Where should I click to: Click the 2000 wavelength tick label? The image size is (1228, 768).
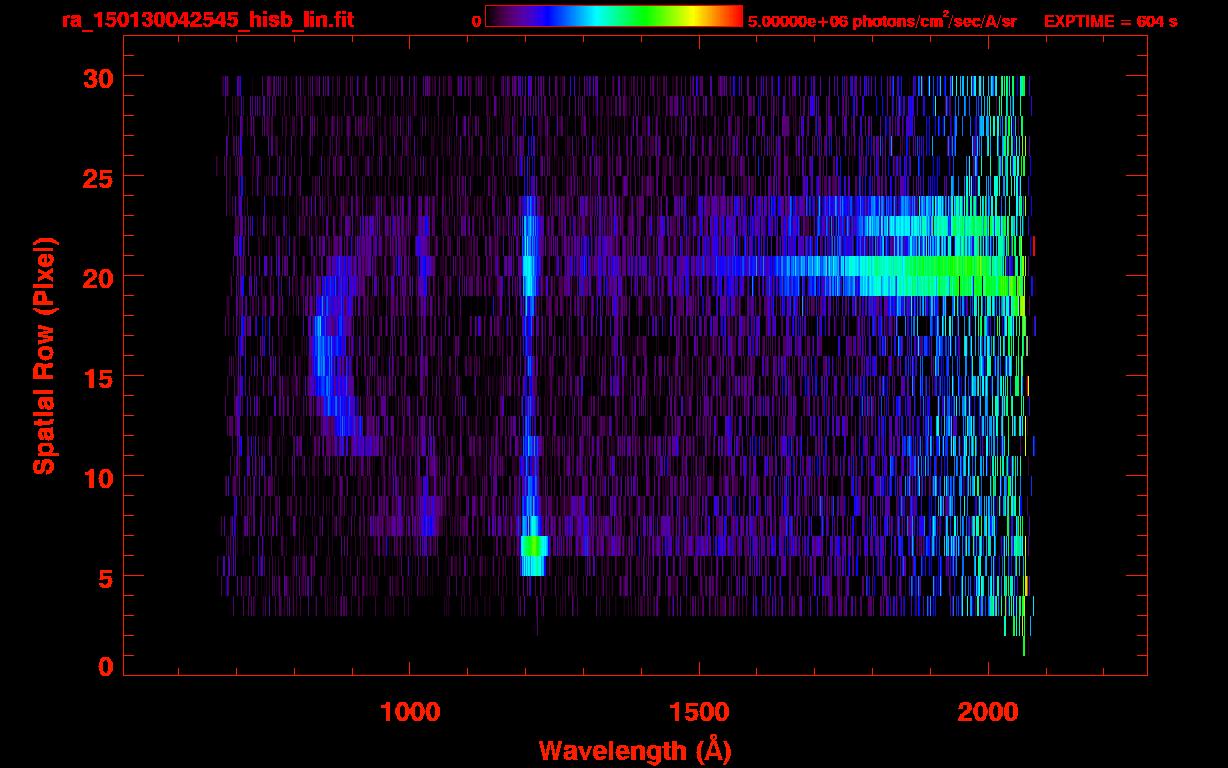pos(988,711)
